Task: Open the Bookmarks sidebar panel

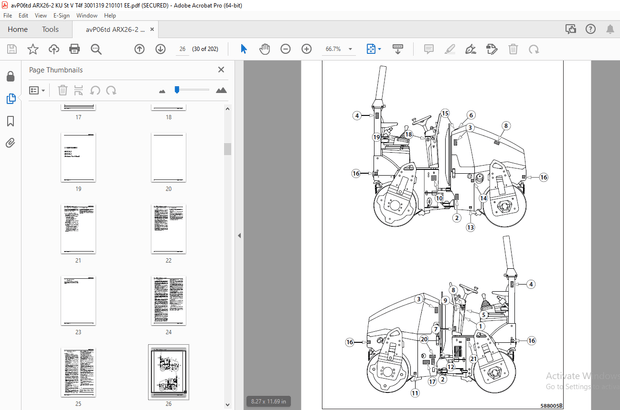Action: [x=11, y=121]
